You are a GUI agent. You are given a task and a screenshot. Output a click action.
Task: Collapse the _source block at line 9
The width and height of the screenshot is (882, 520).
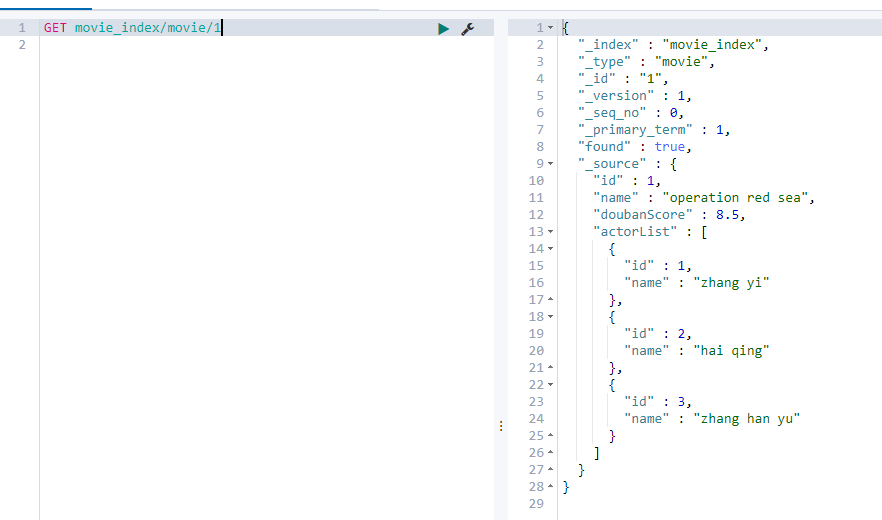pos(551,164)
